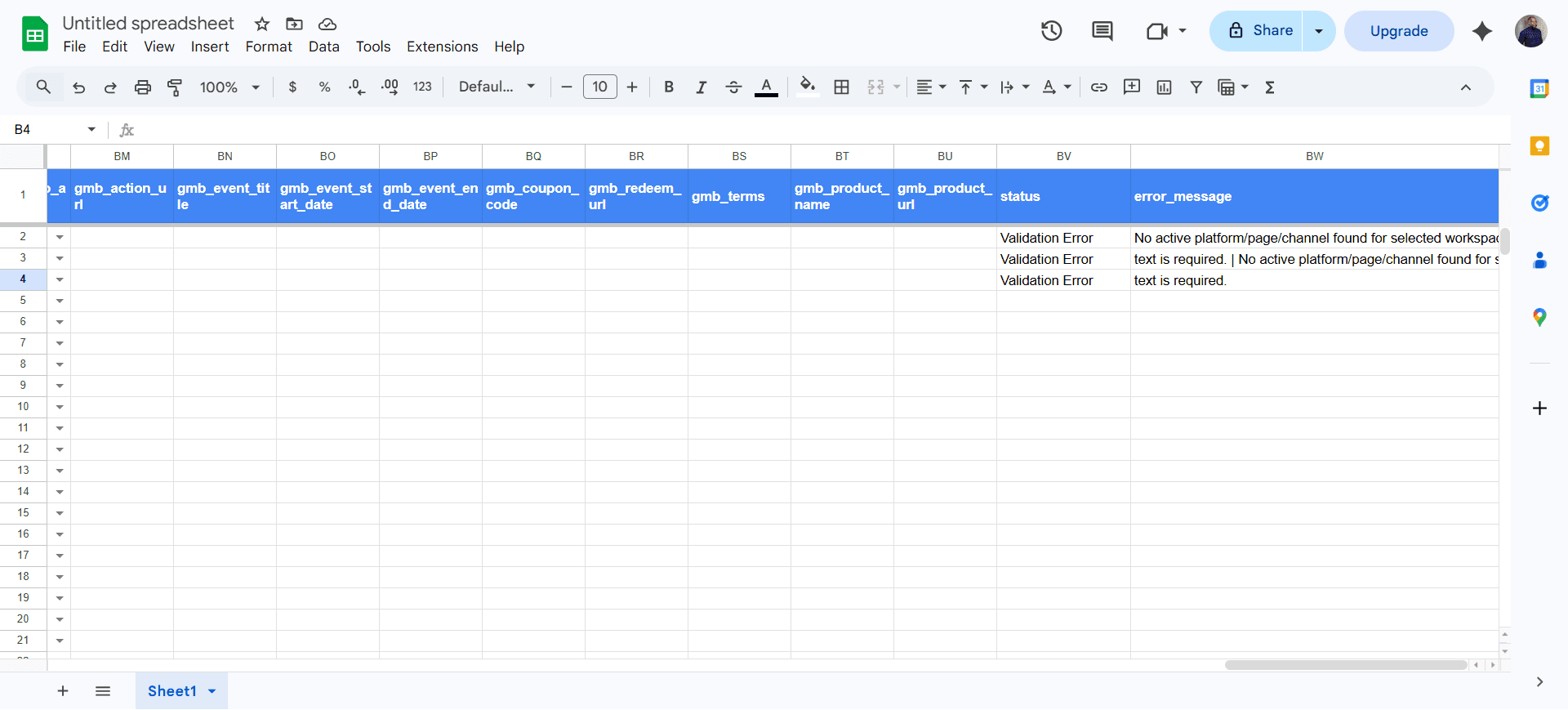The width and height of the screenshot is (1568, 710).
Task: Insert a chart
Action: 1164,87
